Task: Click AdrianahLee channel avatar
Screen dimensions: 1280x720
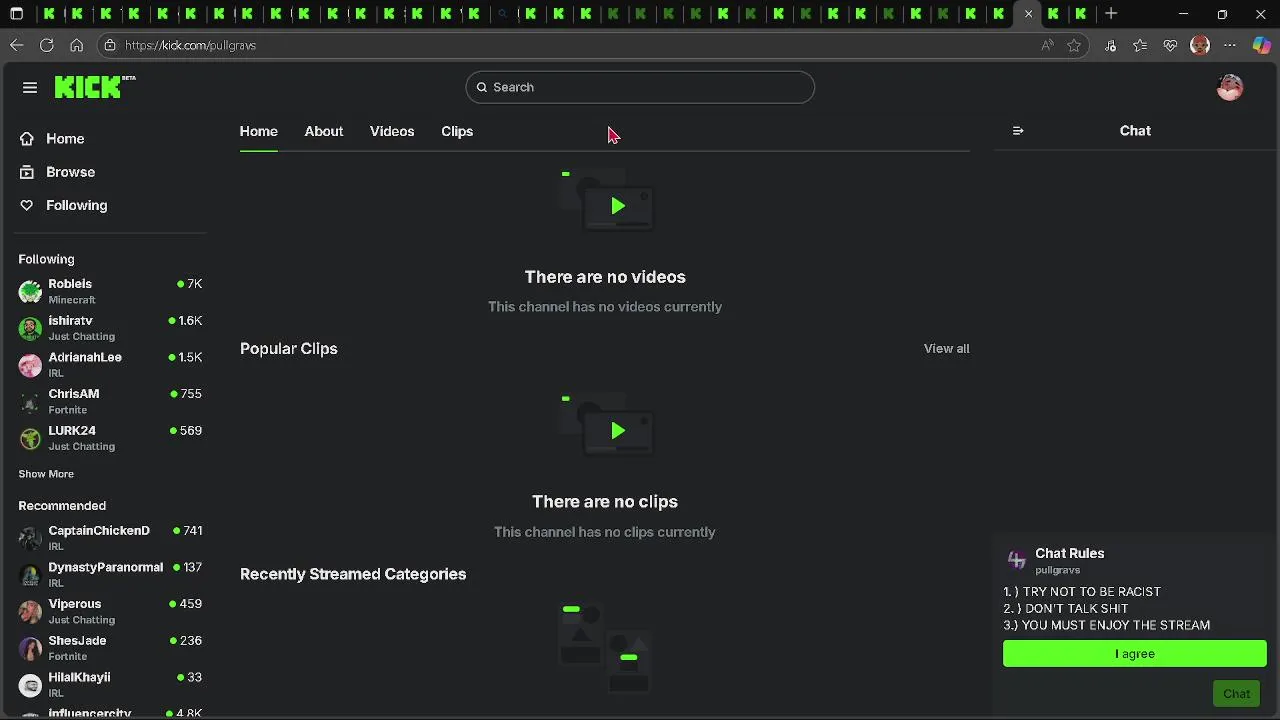Action: (30, 365)
